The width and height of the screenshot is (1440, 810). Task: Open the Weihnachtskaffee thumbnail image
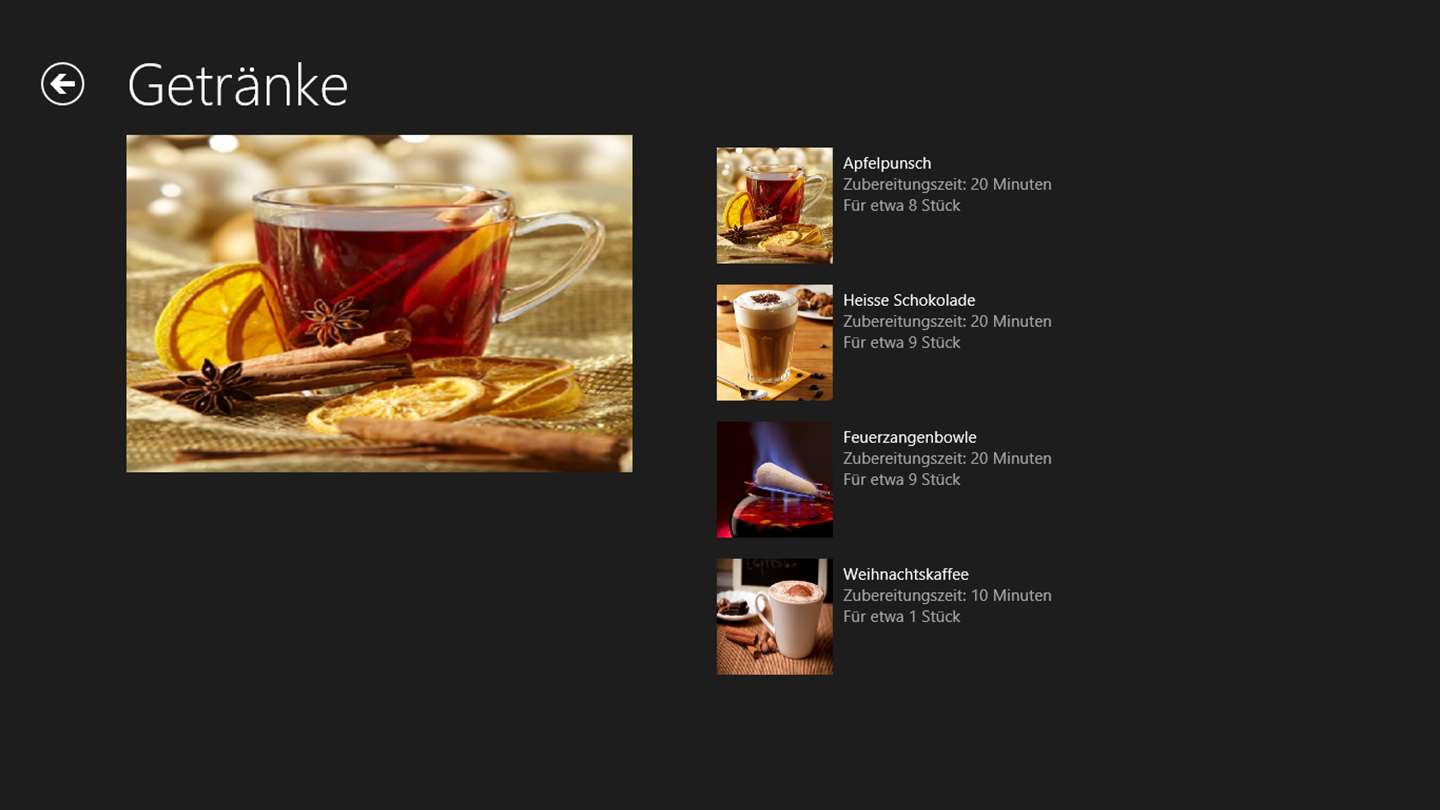[774, 617]
